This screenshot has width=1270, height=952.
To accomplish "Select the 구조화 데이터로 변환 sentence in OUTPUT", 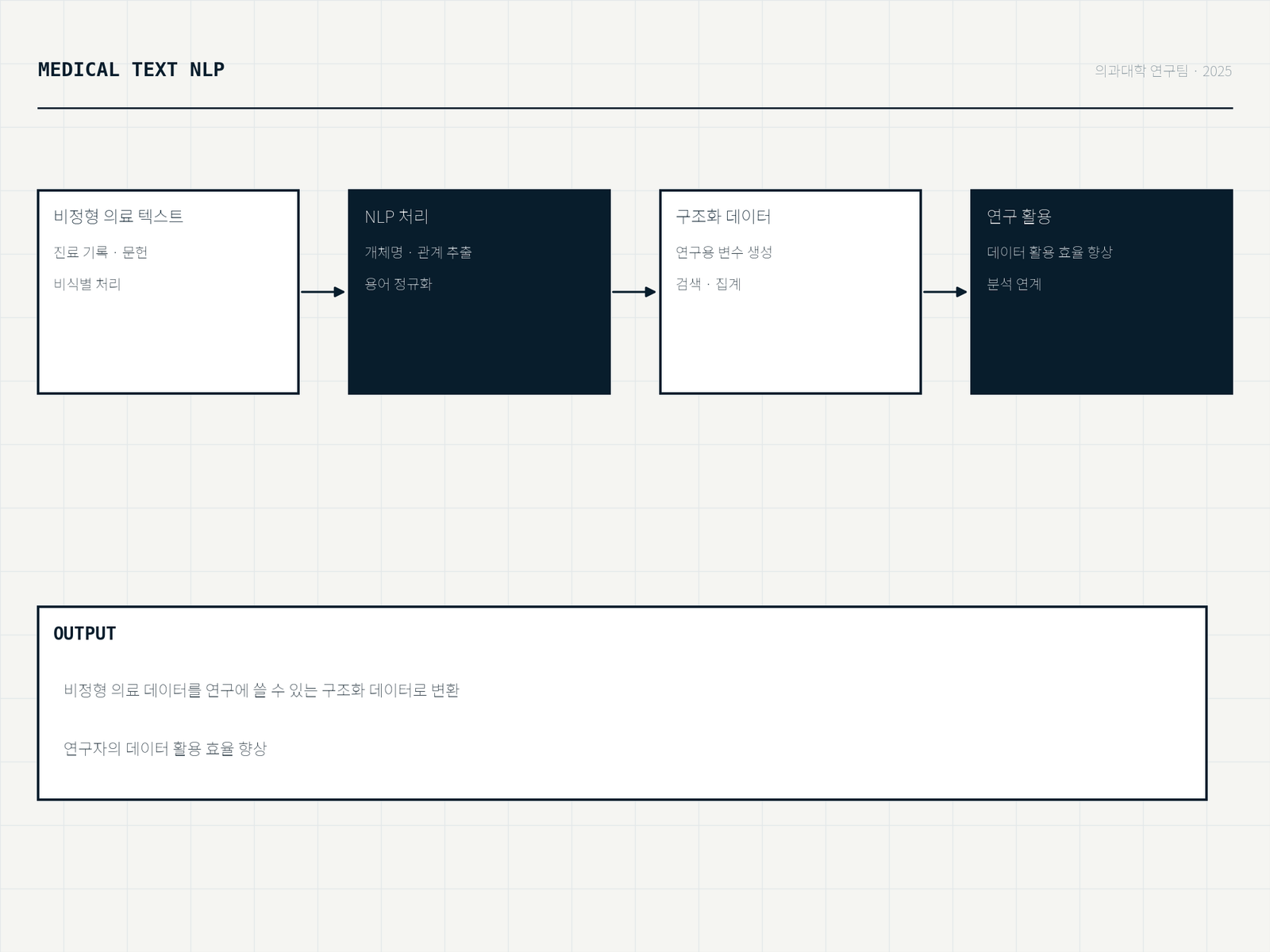I will (x=261, y=690).
